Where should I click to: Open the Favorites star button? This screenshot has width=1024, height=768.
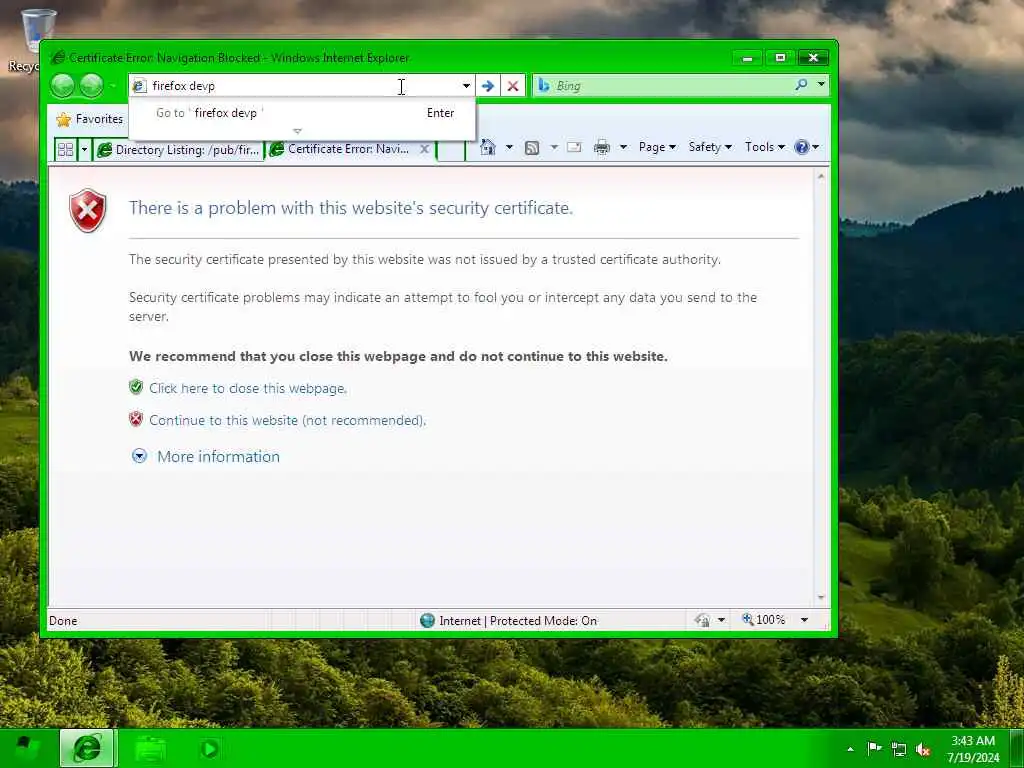[x=89, y=119]
